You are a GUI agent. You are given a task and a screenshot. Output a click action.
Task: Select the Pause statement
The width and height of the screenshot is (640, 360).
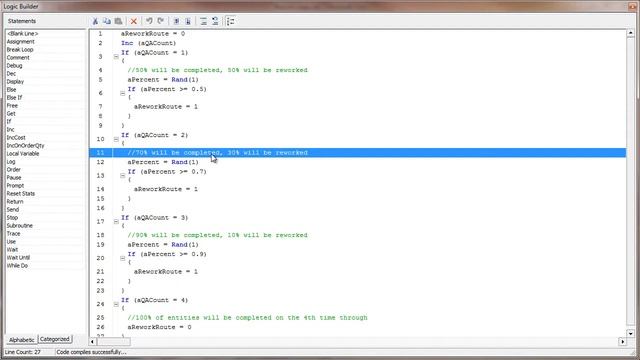(14, 178)
